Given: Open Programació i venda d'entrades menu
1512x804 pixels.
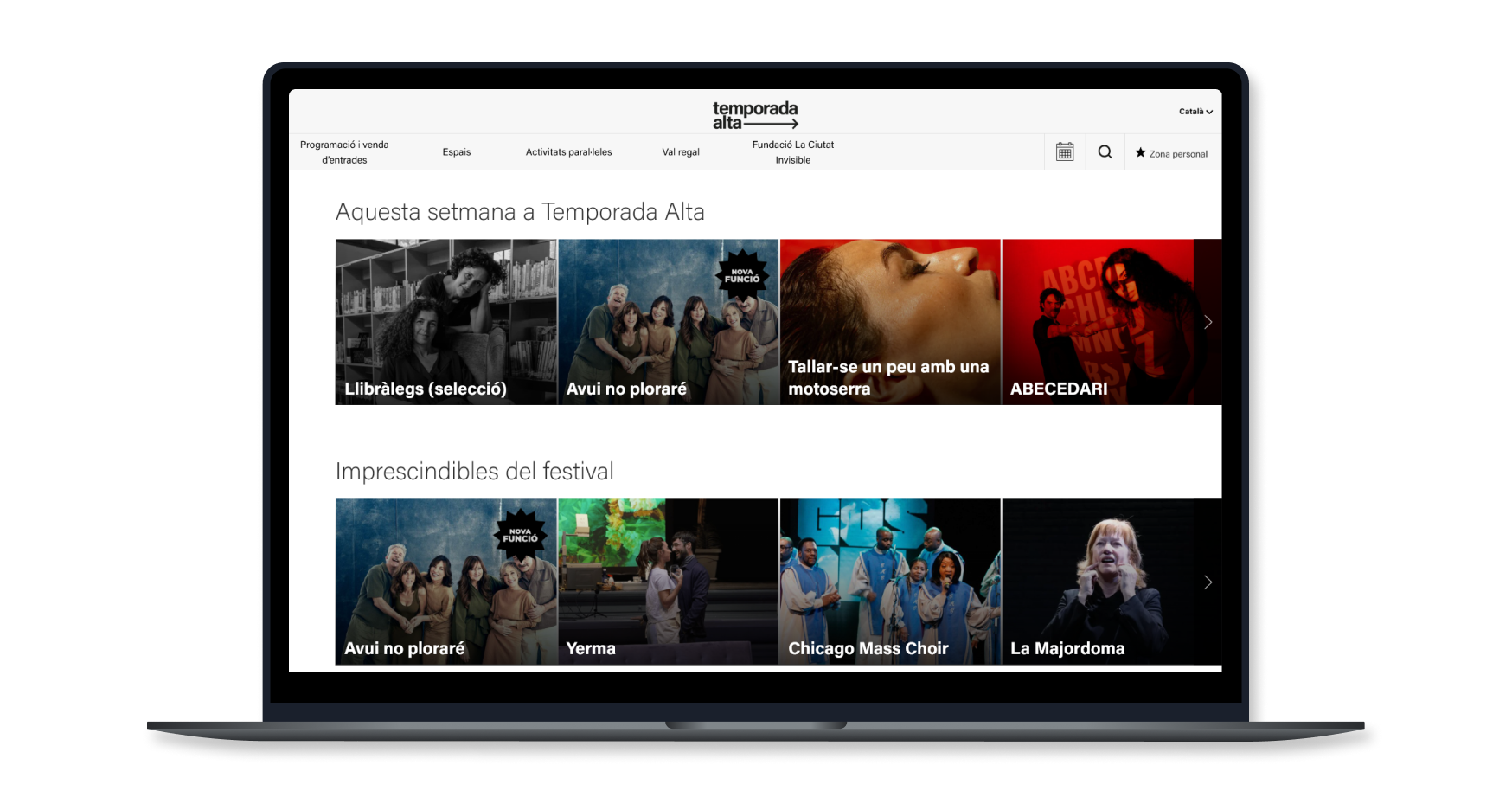Looking at the screenshot, I should point(344,152).
